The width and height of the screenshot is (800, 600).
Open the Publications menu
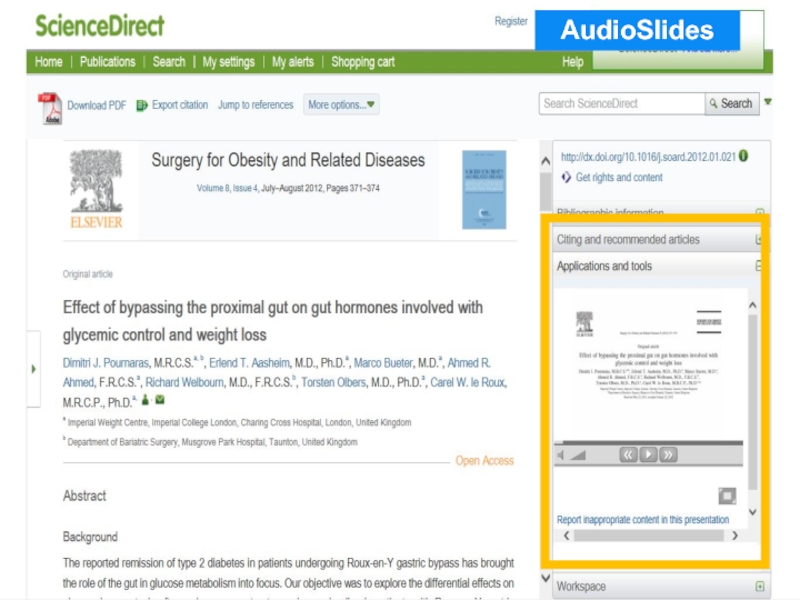[108, 62]
